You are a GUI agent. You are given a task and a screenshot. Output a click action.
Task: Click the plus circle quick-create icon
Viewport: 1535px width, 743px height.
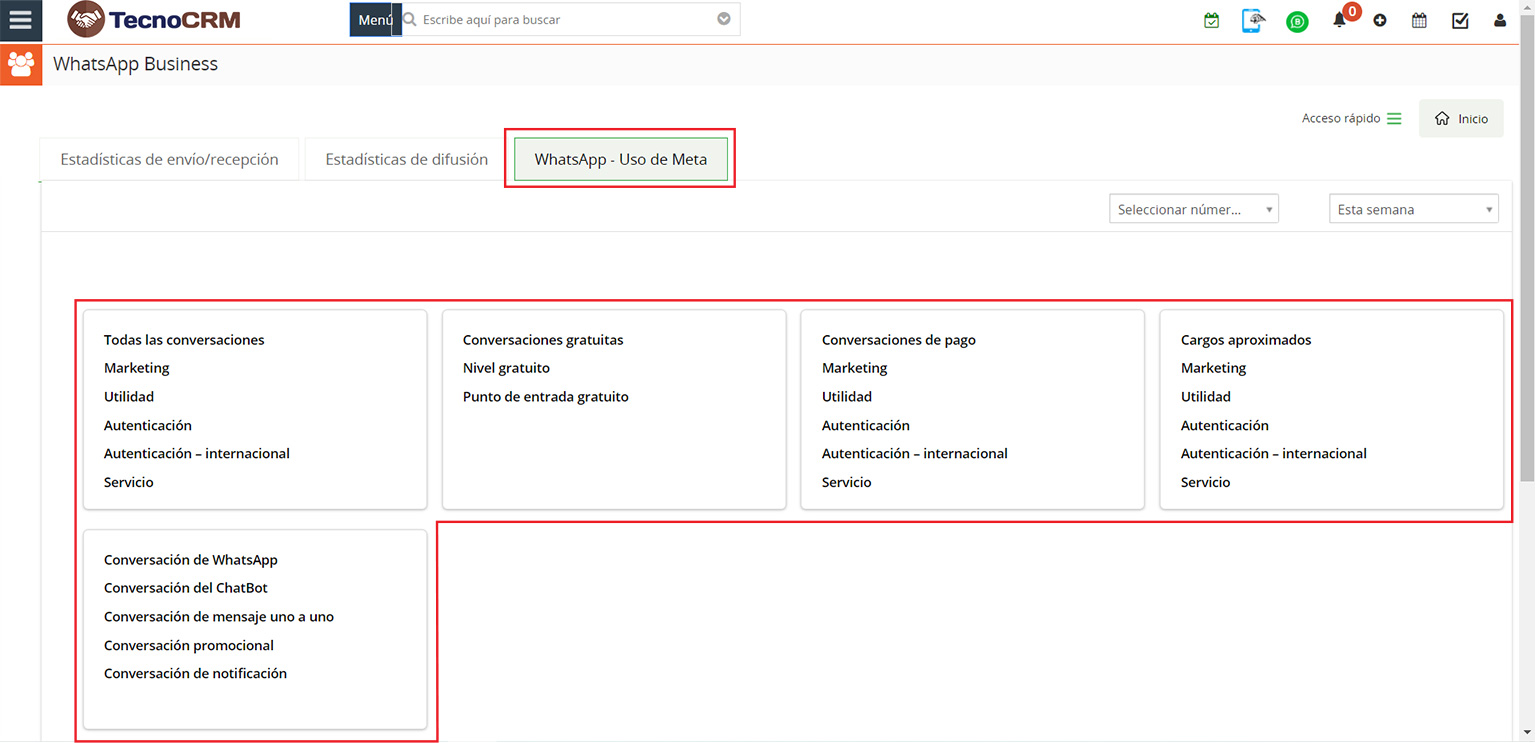click(x=1380, y=20)
